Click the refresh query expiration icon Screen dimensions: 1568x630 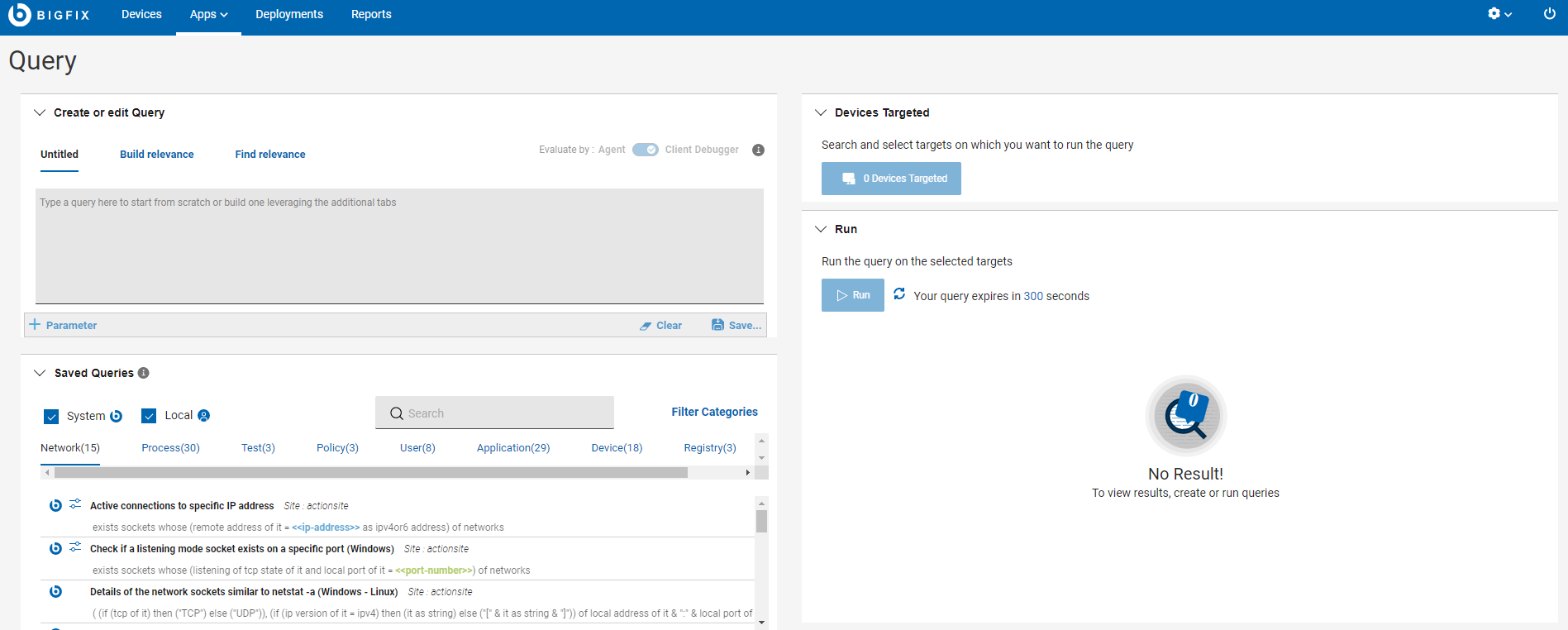(x=899, y=294)
